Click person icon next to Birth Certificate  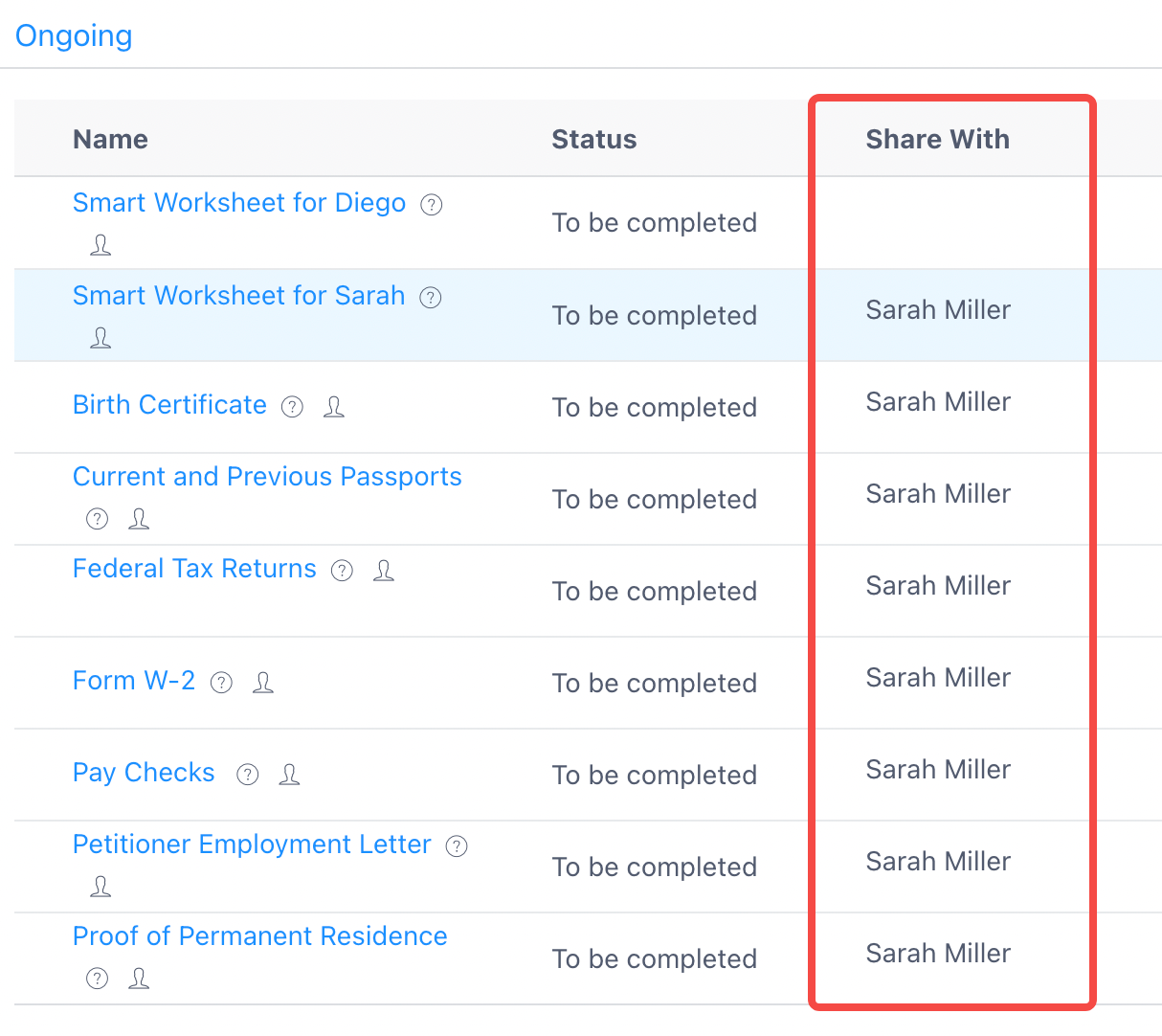click(x=334, y=407)
